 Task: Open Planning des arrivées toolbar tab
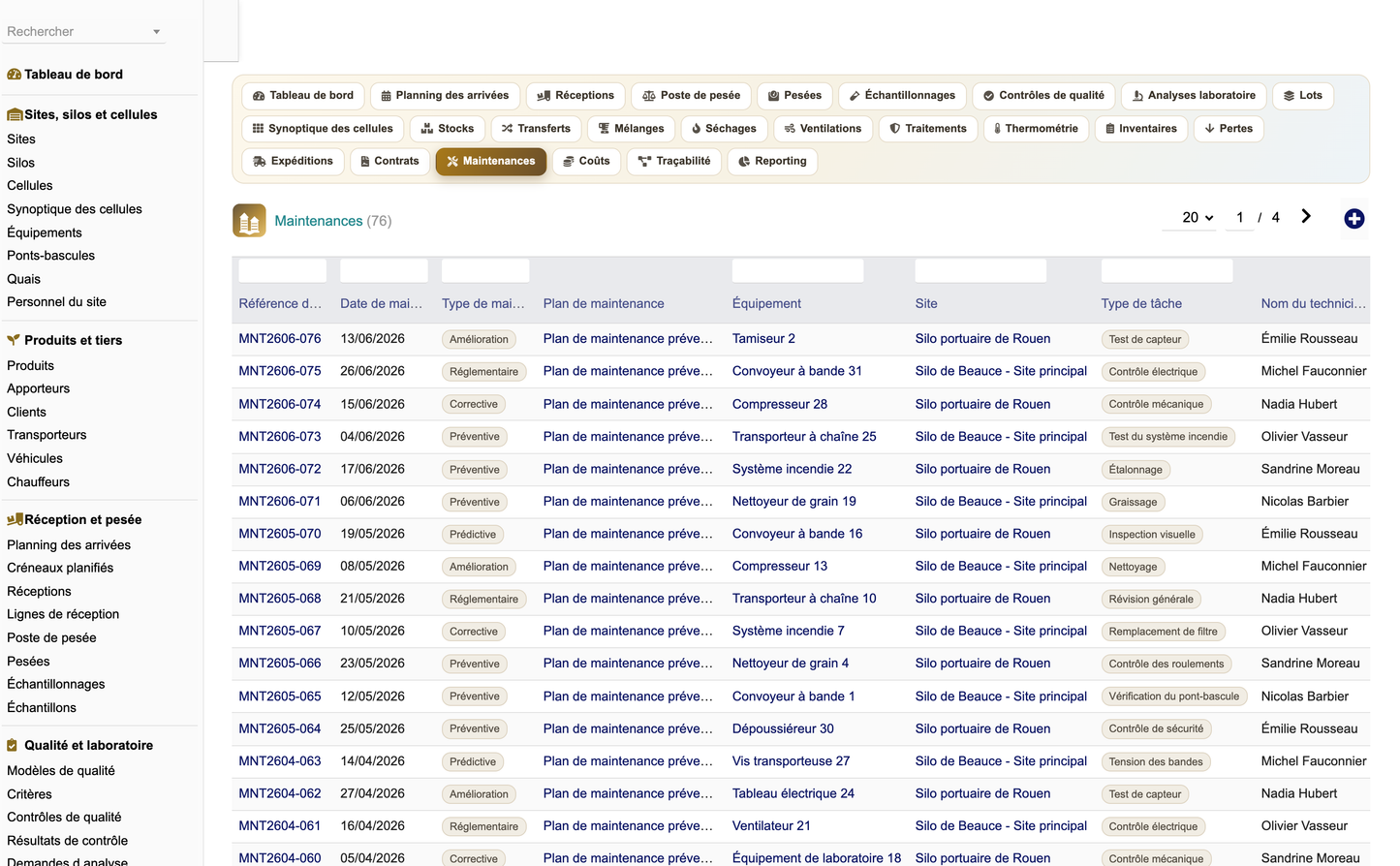pyautogui.click(x=445, y=96)
